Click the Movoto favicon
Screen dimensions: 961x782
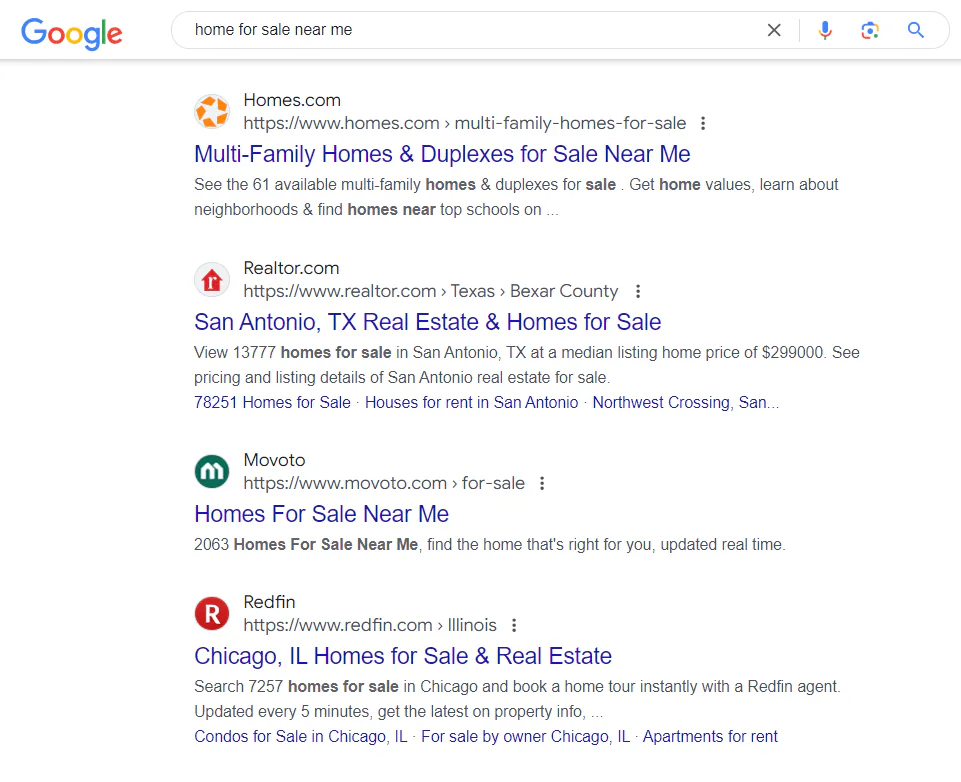(x=212, y=471)
